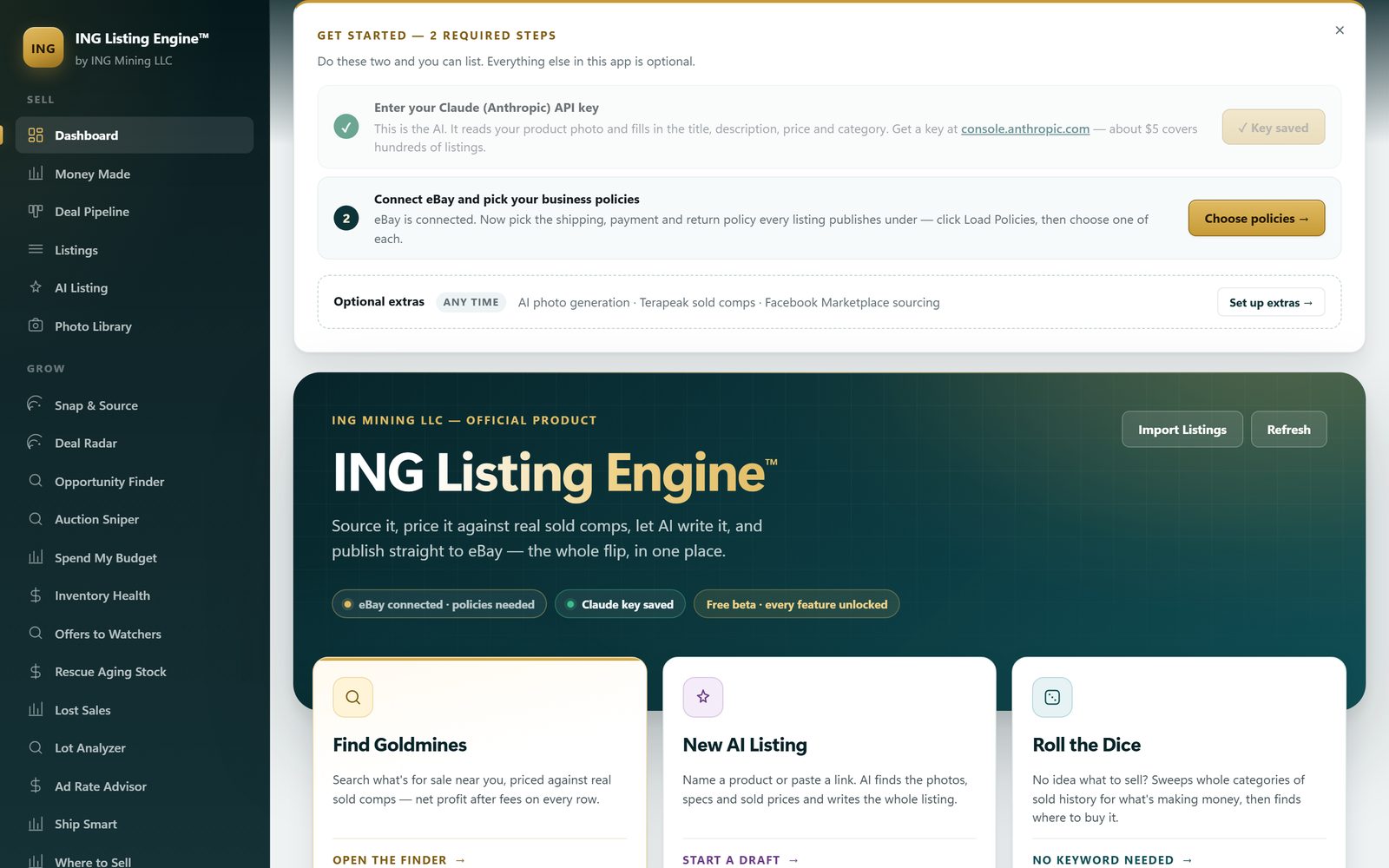Click the Find Goldmines card title

coord(399,744)
